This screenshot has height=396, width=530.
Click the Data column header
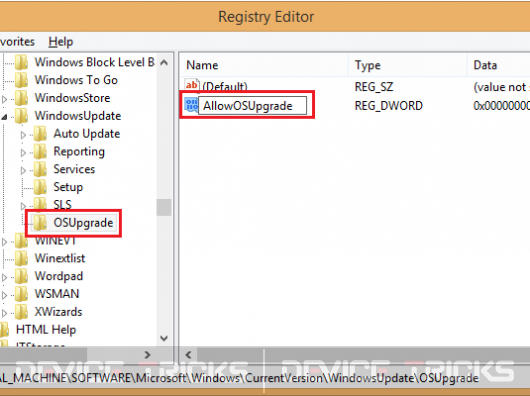tap(499, 65)
